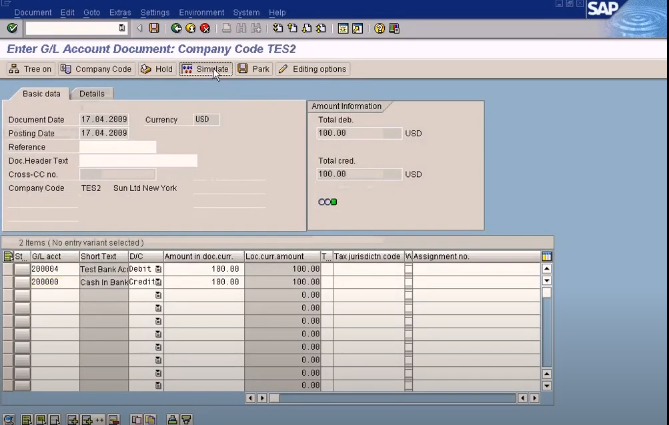This screenshot has height=425, width=669.
Task: Open the Settings menu
Action: tap(155, 12)
